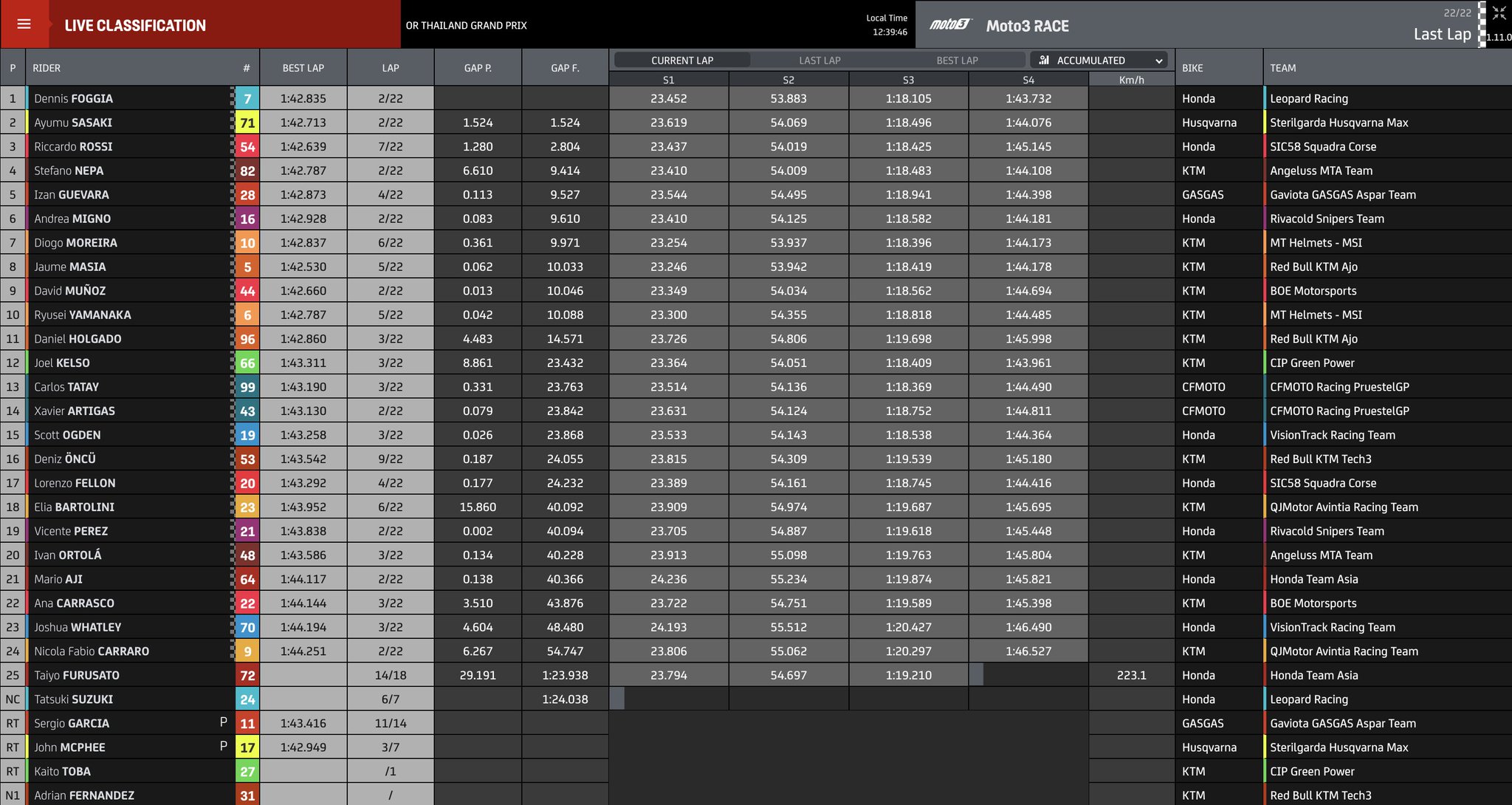The width and height of the screenshot is (1512, 805).
Task: Click the exit fullscreen arrows icon
Action: coord(1499,13)
